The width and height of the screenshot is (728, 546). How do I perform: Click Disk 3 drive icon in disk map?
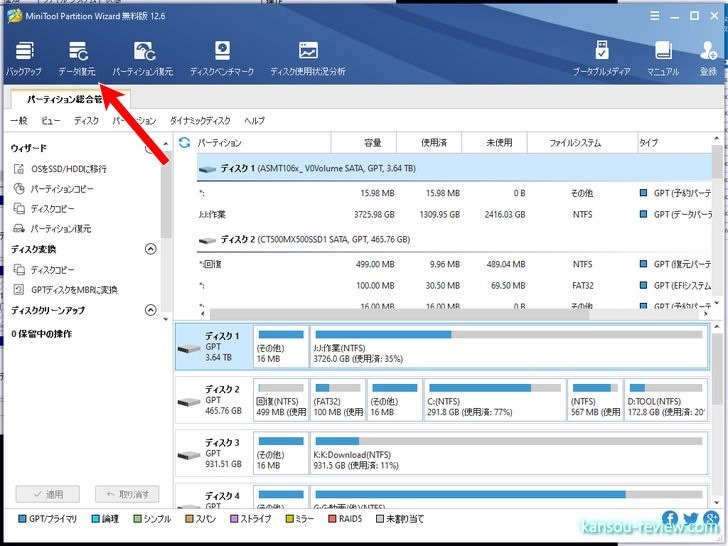pyautogui.click(x=189, y=455)
